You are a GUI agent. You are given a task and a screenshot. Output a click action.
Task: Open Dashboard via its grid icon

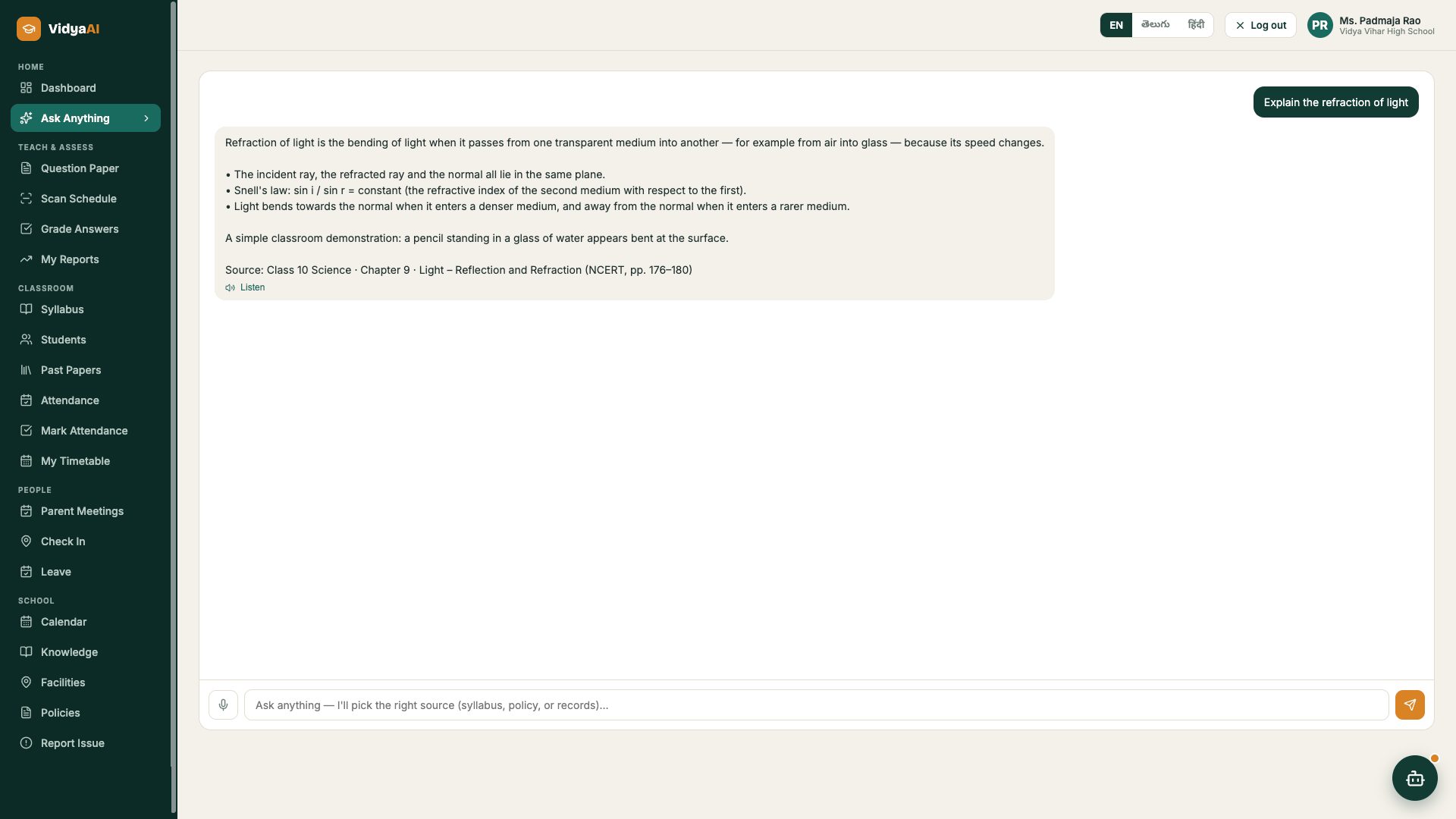pyautogui.click(x=26, y=88)
